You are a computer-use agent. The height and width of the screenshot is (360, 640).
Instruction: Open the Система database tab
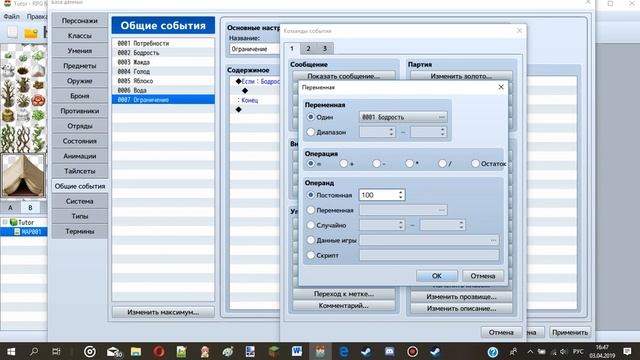click(x=80, y=201)
